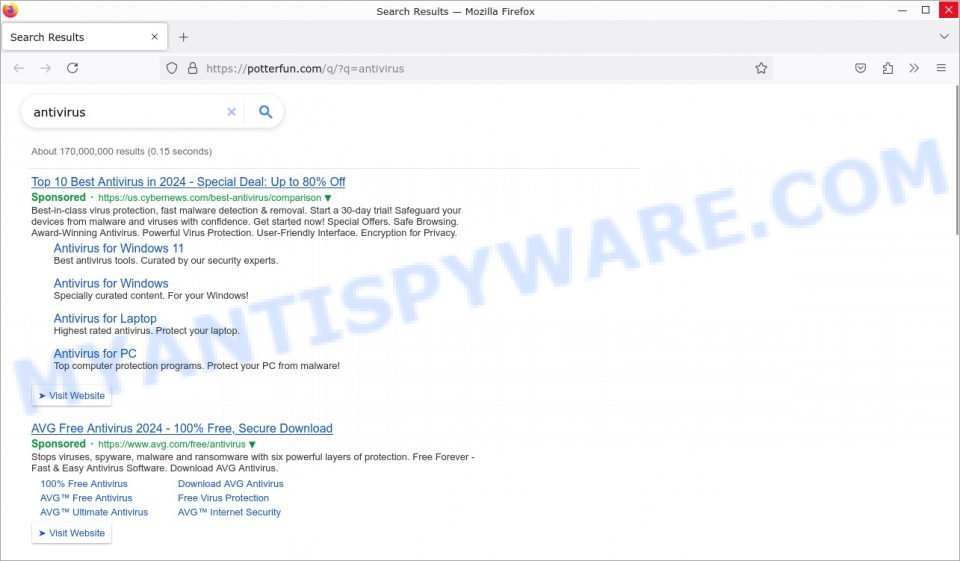Open Antivirus for Laptop link
This screenshot has width=960, height=561.
click(105, 318)
